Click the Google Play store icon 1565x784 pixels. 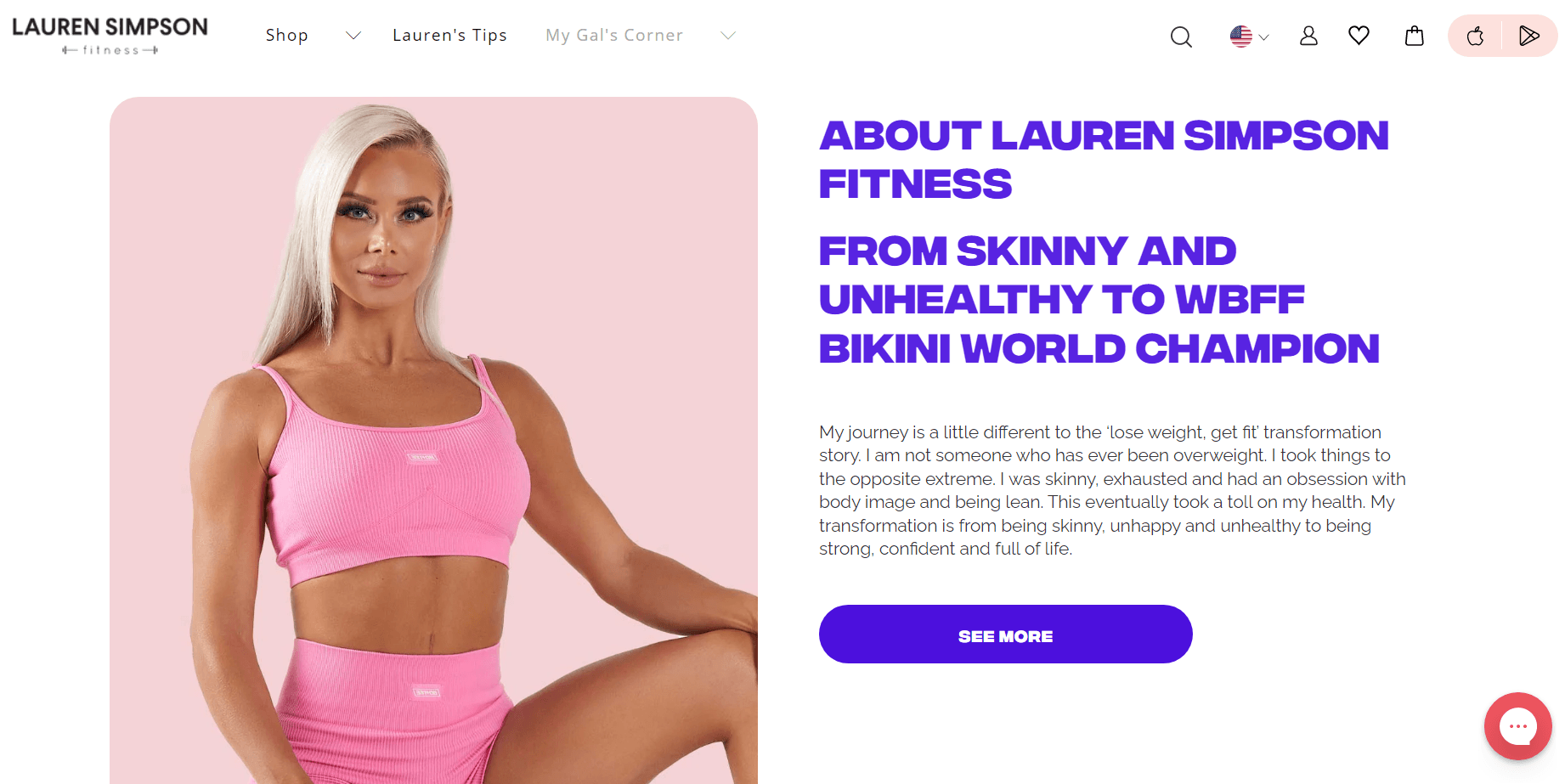[x=1529, y=36]
